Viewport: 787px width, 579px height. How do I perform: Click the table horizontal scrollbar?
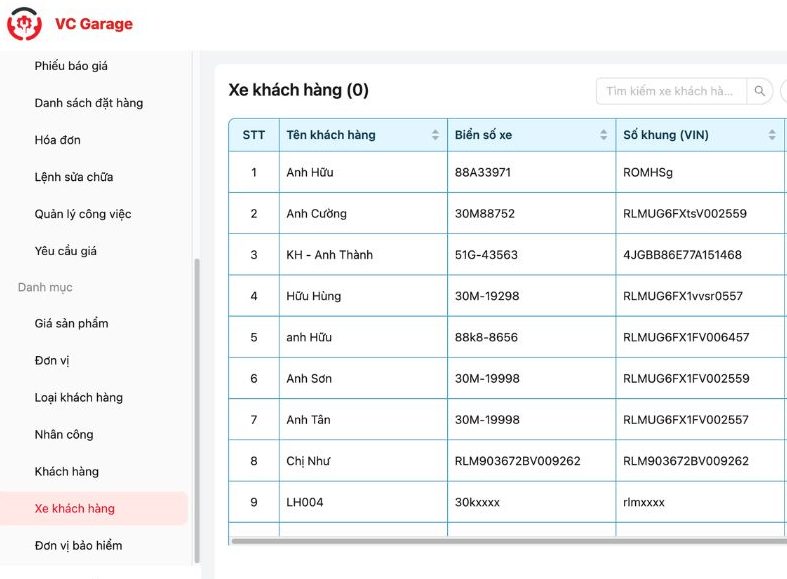pyautogui.click(x=508, y=541)
